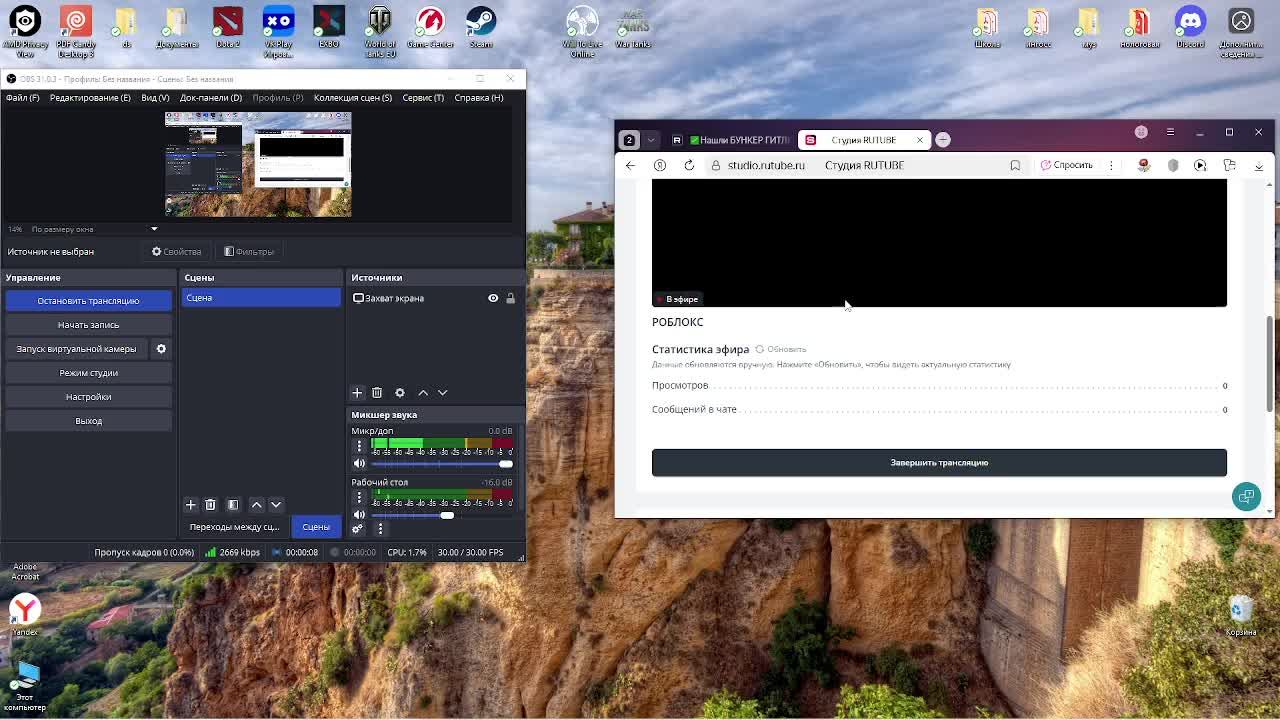Move the scene down in Scenes list

[276, 505]
